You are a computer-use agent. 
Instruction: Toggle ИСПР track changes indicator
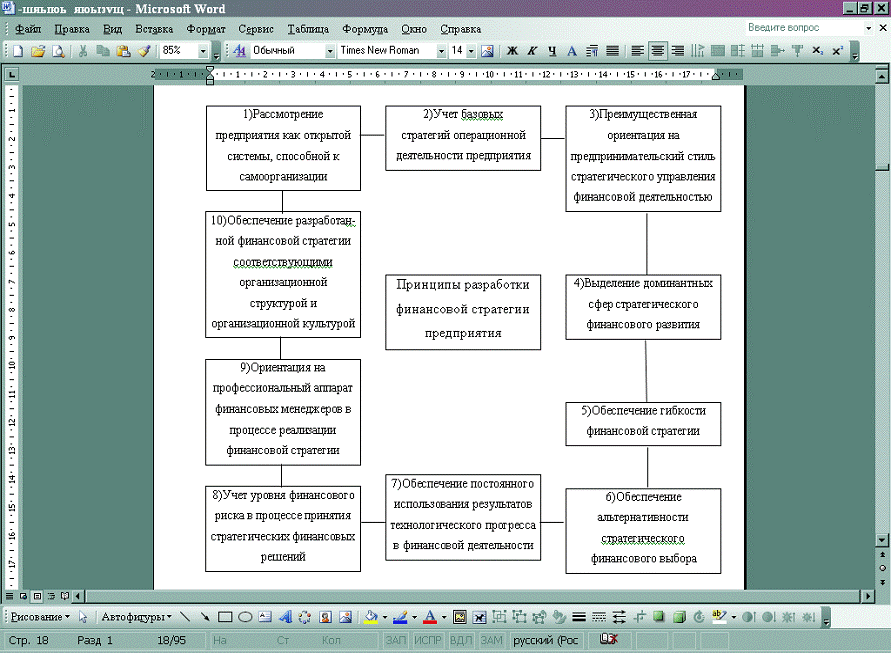tap(428, 639)
